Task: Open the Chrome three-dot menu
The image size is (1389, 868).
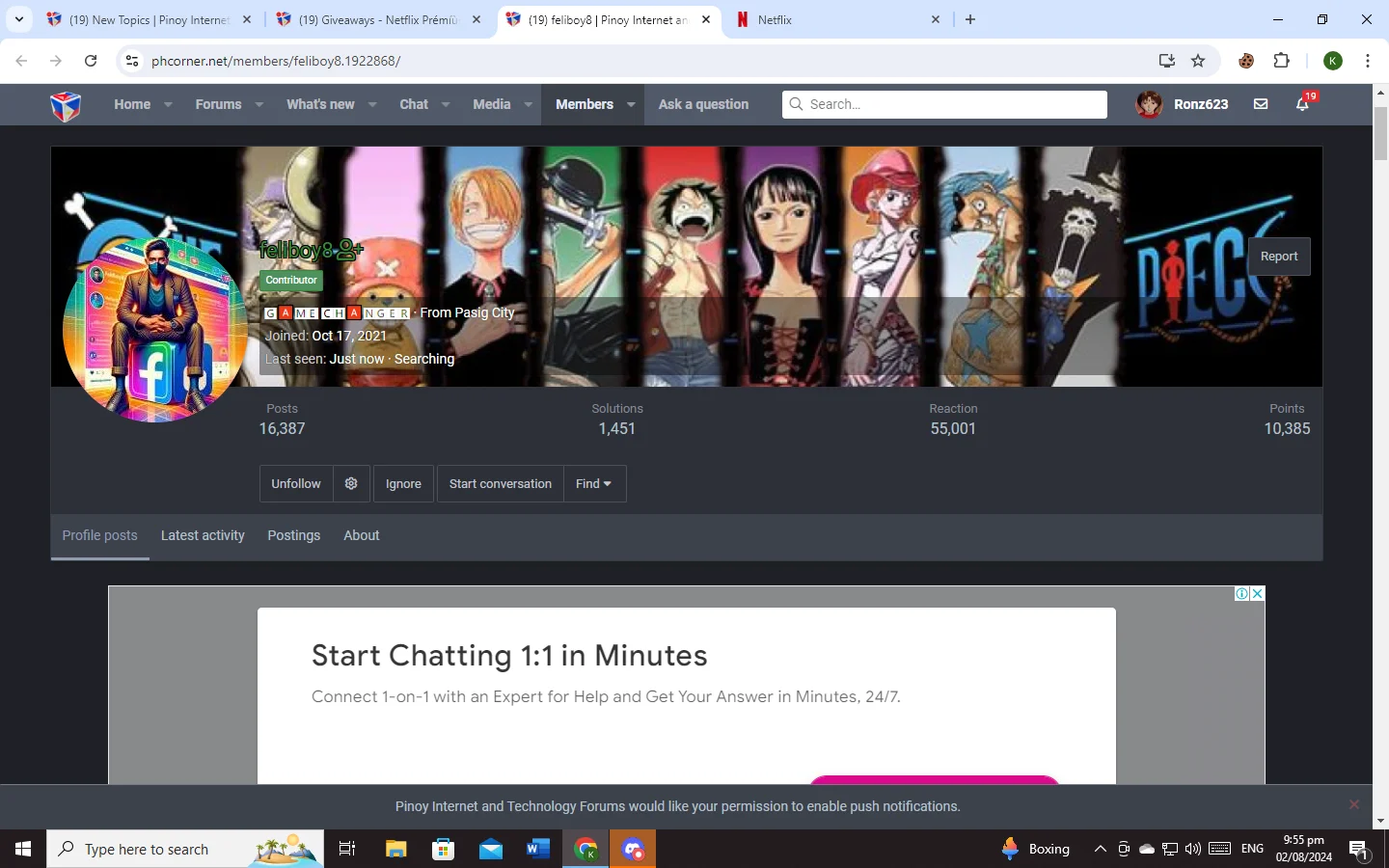Action: tap(1368, 61)
